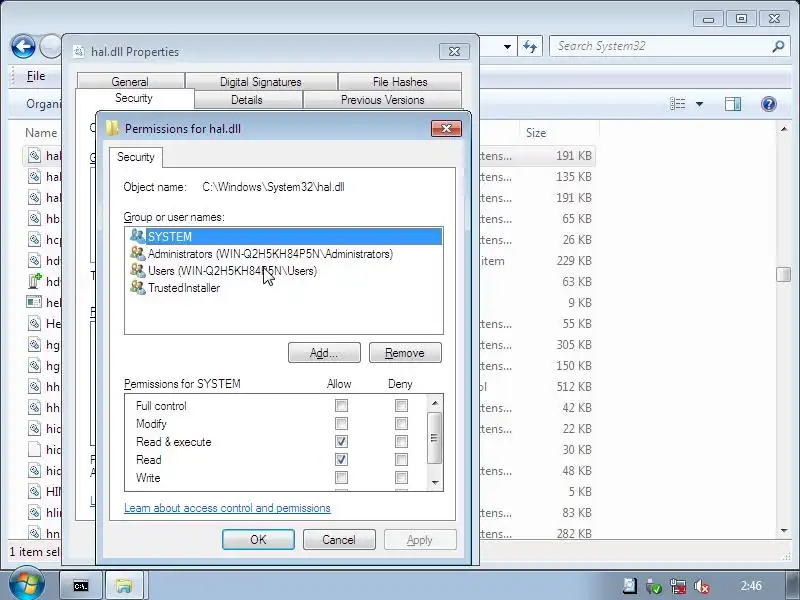The image size is (800, 600).
Task: Click the Explorer Back button
Action: tap(23, 47)
